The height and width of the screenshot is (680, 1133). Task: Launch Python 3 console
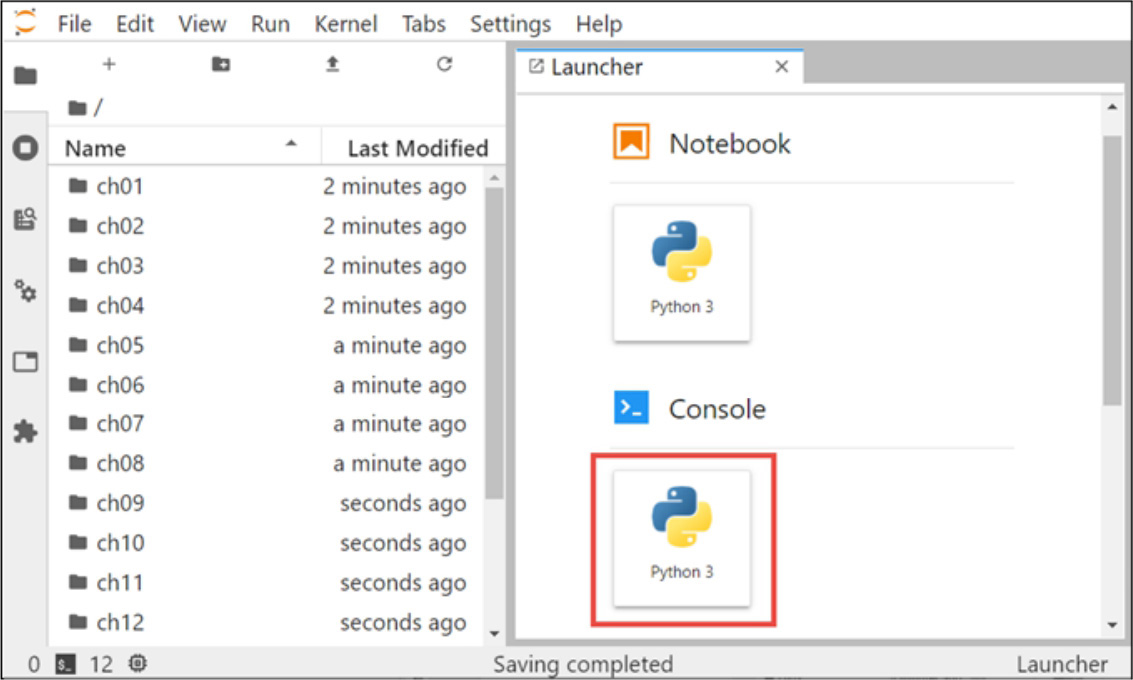coord(682,537)
